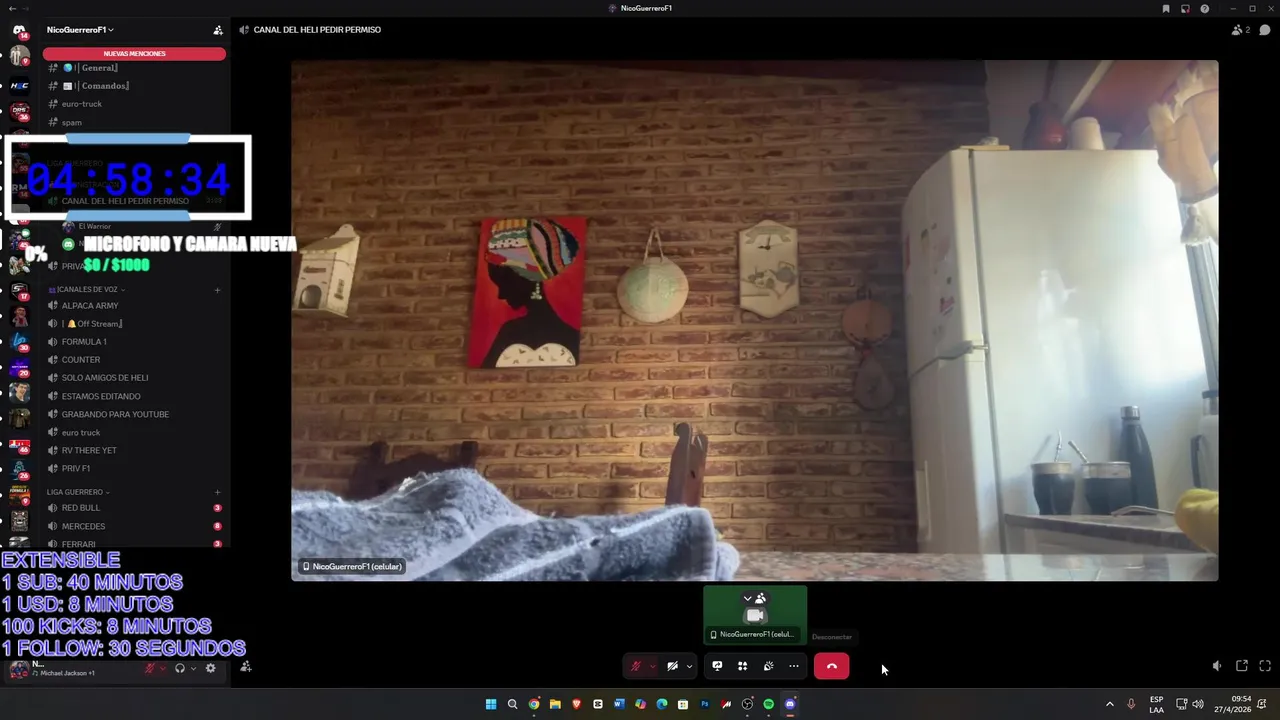Join SOLO AMIGOS DE HELI channel
The height and width of the screenshot is (720, 1280).
pos(134,378)
